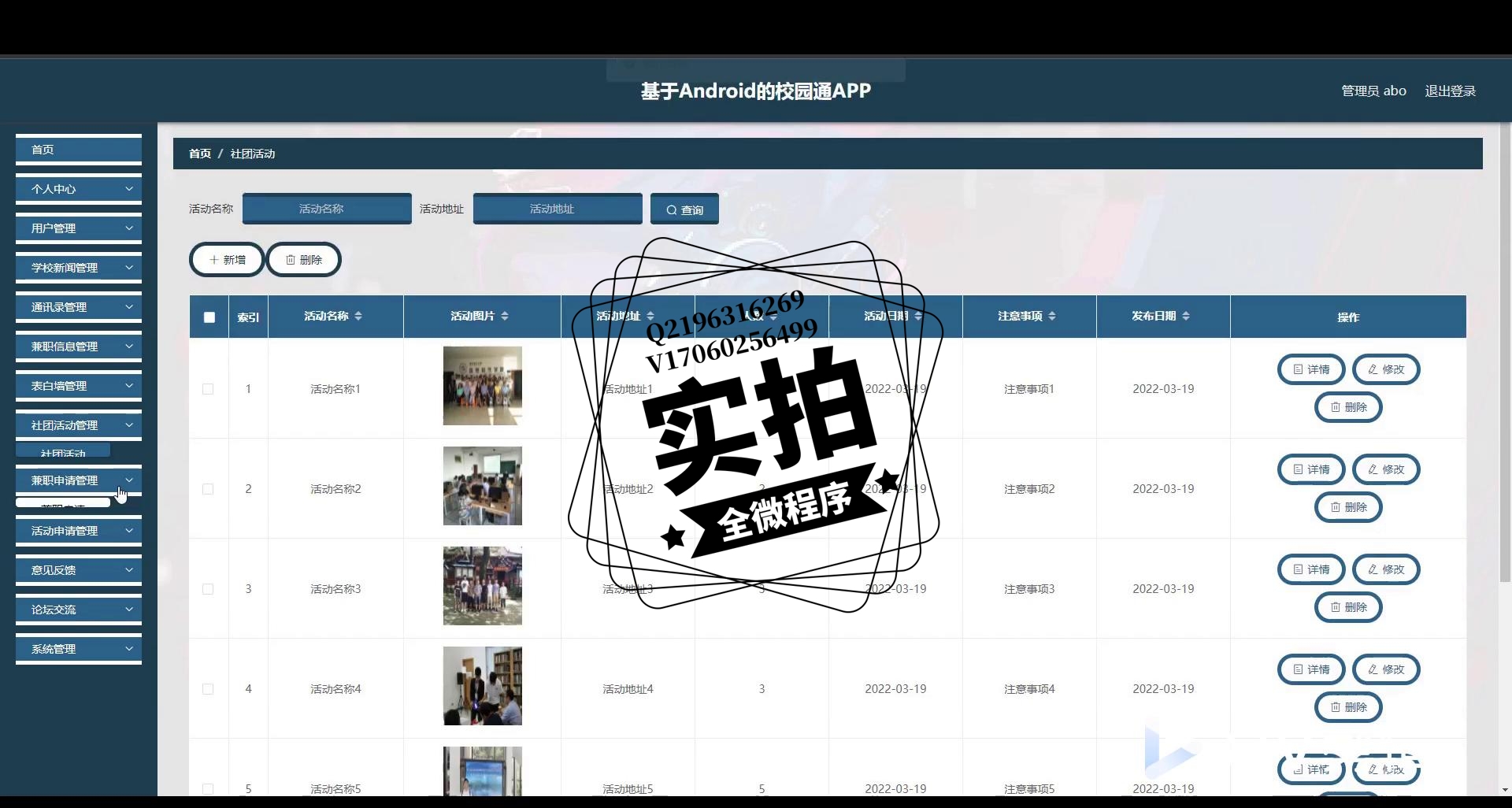
Task: Click 删除 for 活动名称1 row
Action: pos(1348,407)
